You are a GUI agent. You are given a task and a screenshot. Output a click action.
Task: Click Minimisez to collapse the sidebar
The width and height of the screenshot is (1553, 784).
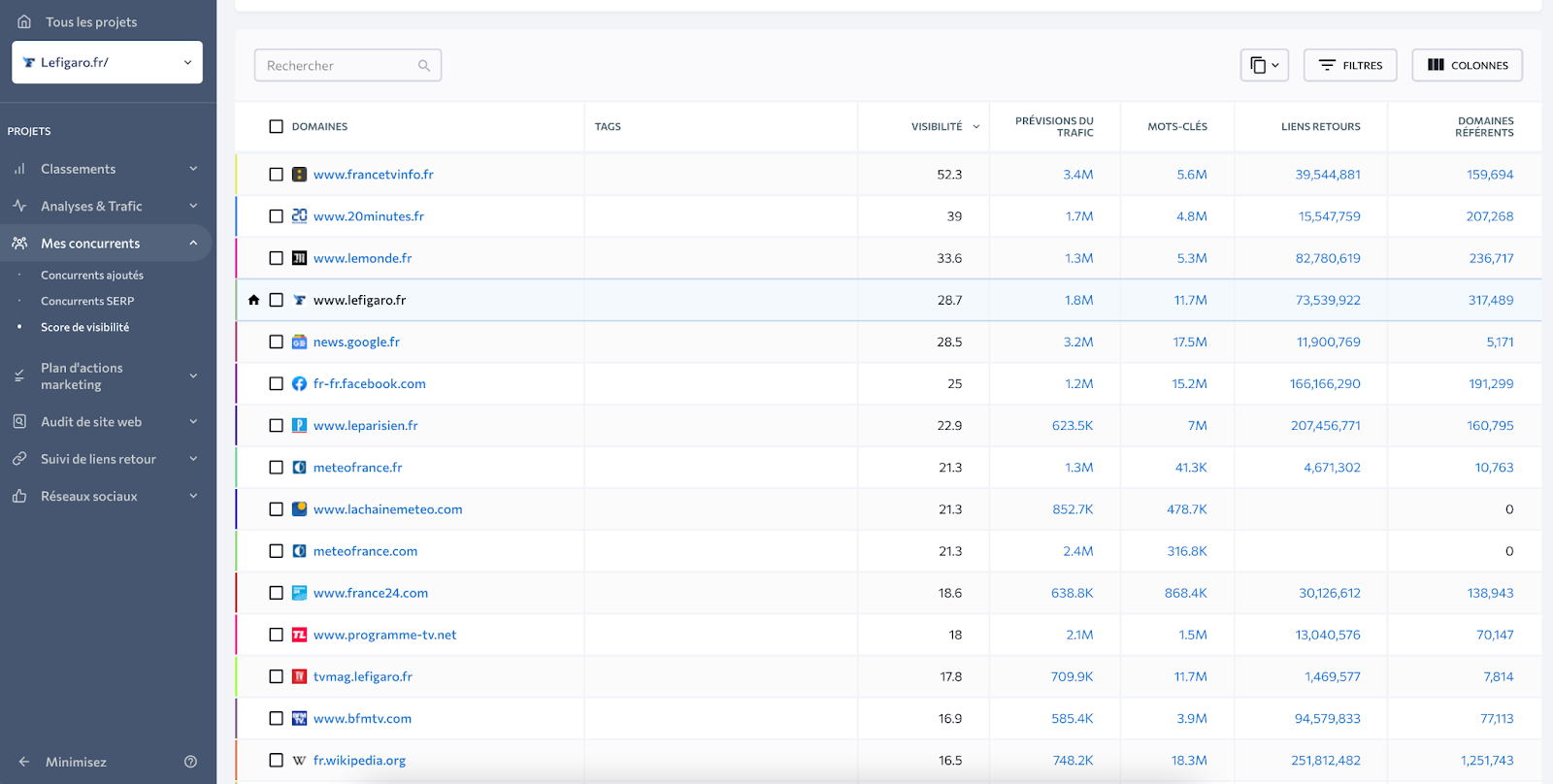[x=76, y=762]
